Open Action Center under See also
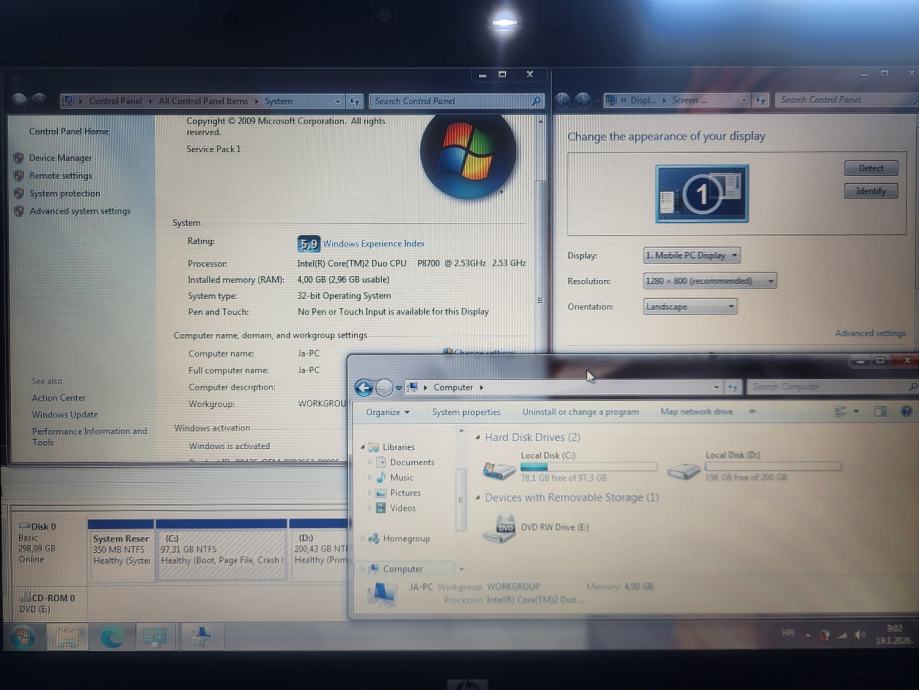Screen dimensions: 919x690 coord(59,397)
